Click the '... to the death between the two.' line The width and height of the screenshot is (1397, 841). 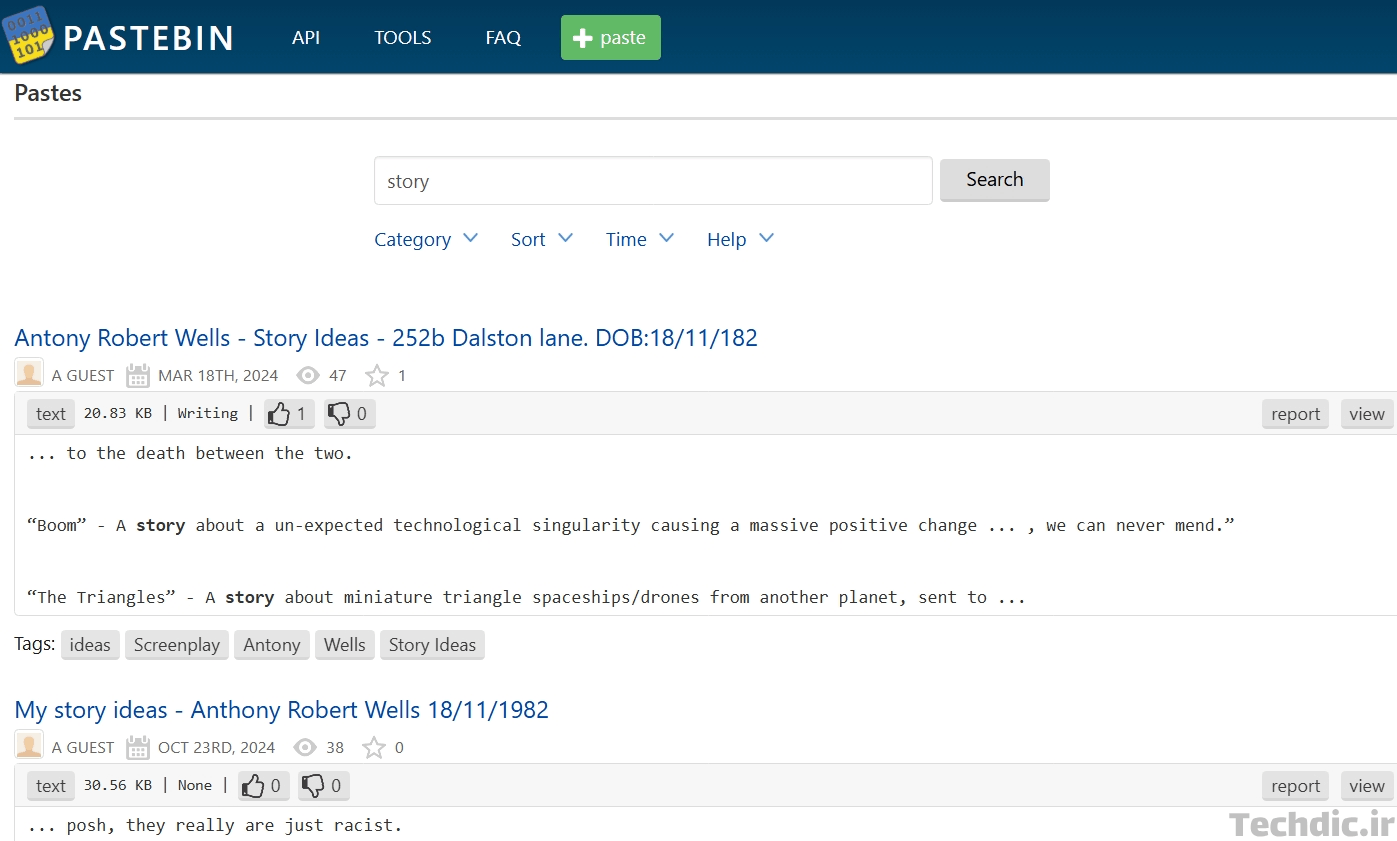click(x=190, y=453)
